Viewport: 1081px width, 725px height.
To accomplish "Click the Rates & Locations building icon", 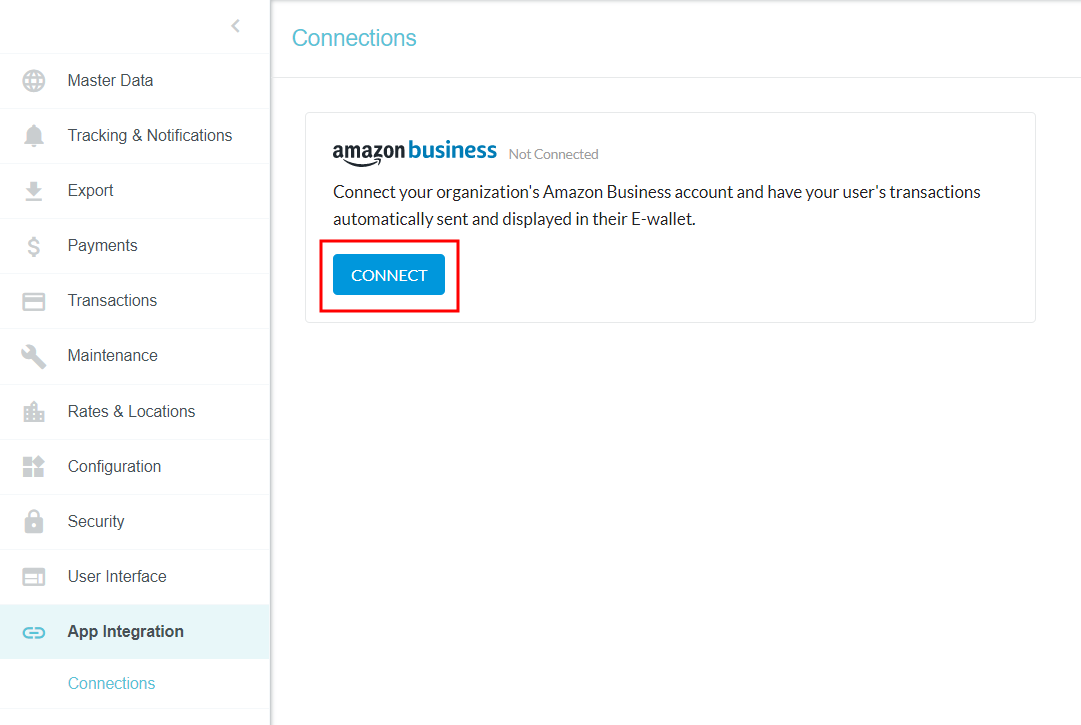I will point(34,411).
